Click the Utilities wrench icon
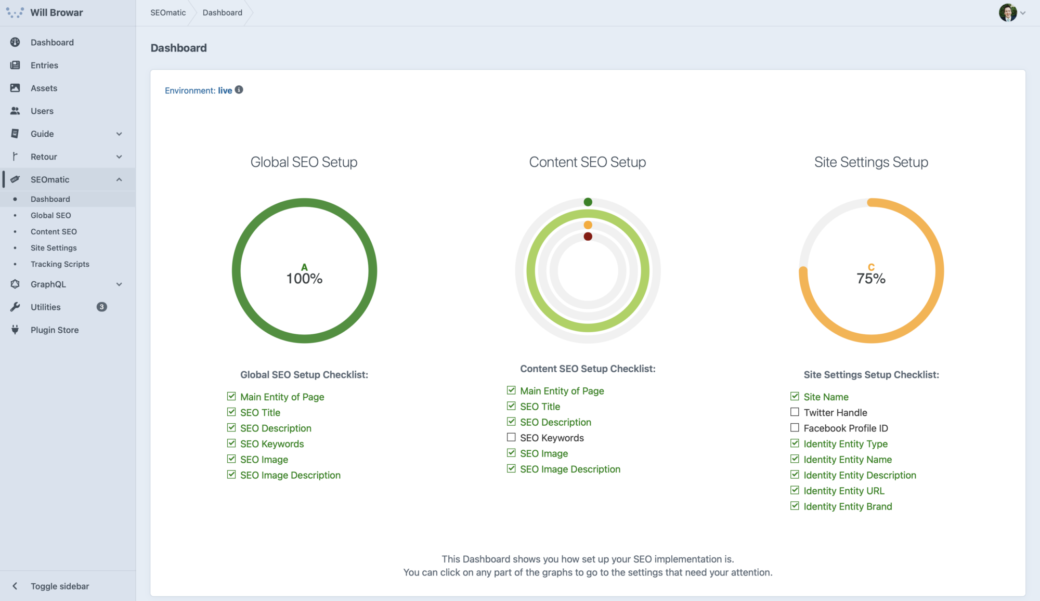Image resolution: width=1040 pixels, height=601 pixels. pyautogui.click(x=15, y=307)
